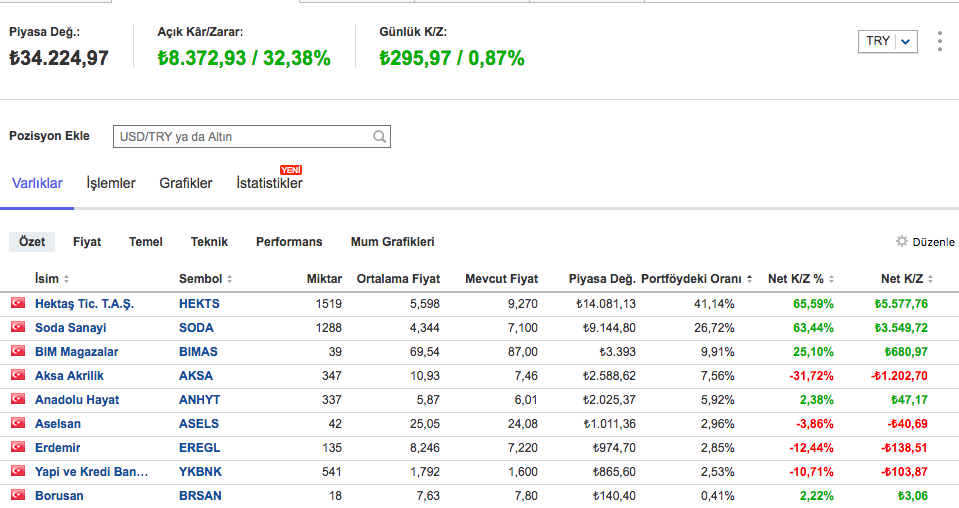The width and height of the screenshot is (959, 508).
Task: Click Soda Sanayi market value ₺9.144,80
Action: click(x=609, y=328)
